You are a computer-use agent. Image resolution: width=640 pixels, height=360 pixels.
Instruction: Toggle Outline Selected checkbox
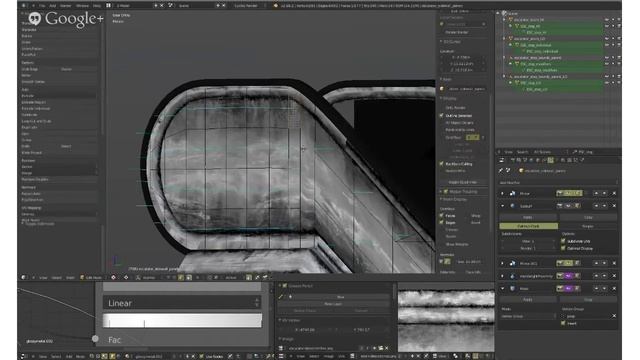[442, 116]
